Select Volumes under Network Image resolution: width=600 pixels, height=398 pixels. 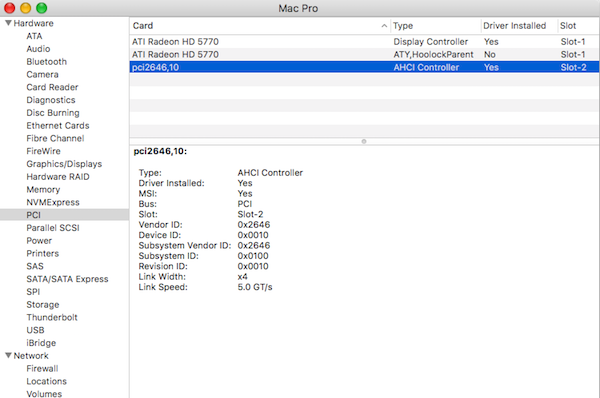coord(44,393)
